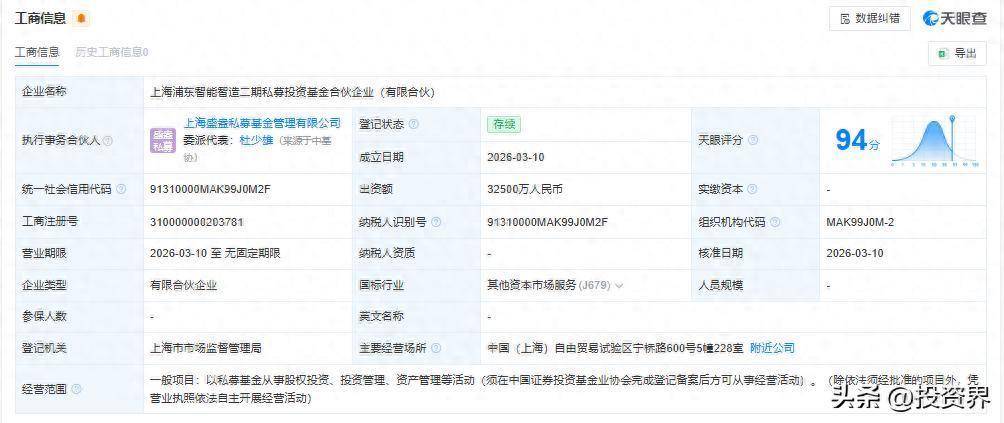The height and width of the screenshot is (423, 1004).
Task: Click the orange badge beside 工商信息 heading
Action: tap(81, 18)
